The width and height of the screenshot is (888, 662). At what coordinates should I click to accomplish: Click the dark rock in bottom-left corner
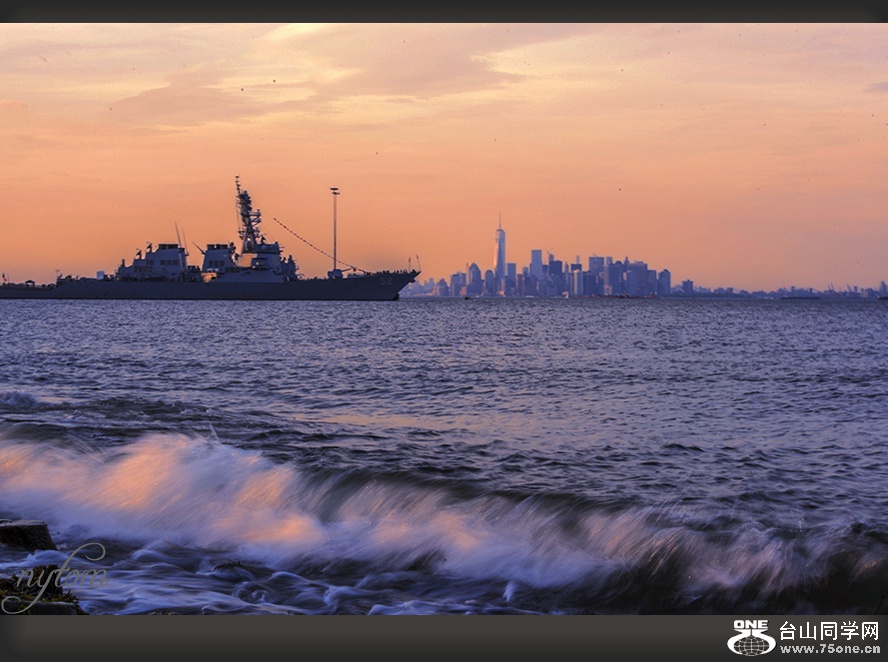coord(25,535)
